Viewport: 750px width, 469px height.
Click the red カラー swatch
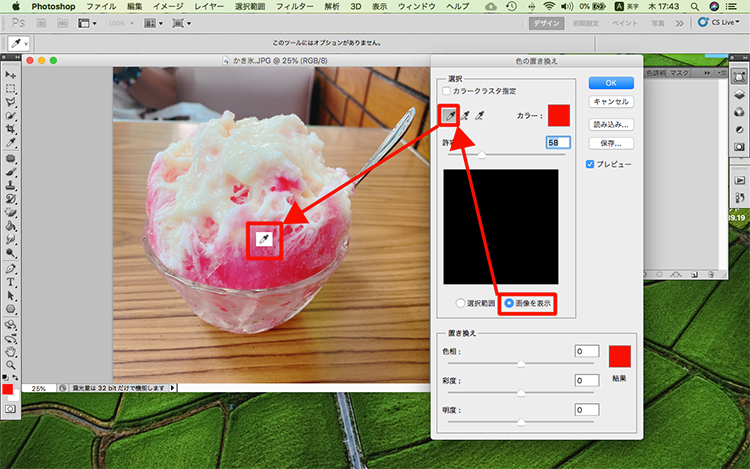click(559, 116)
